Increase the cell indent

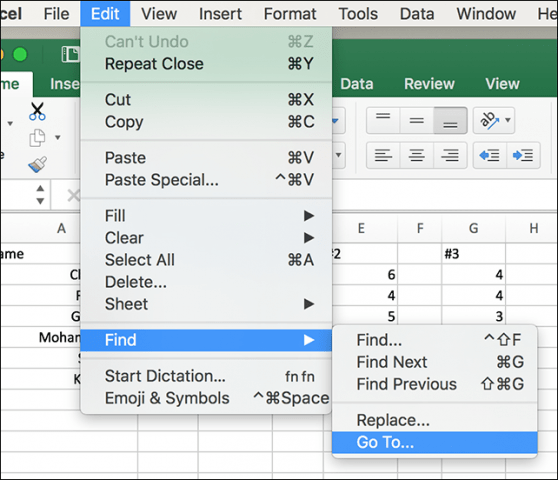tap(523, 155)
